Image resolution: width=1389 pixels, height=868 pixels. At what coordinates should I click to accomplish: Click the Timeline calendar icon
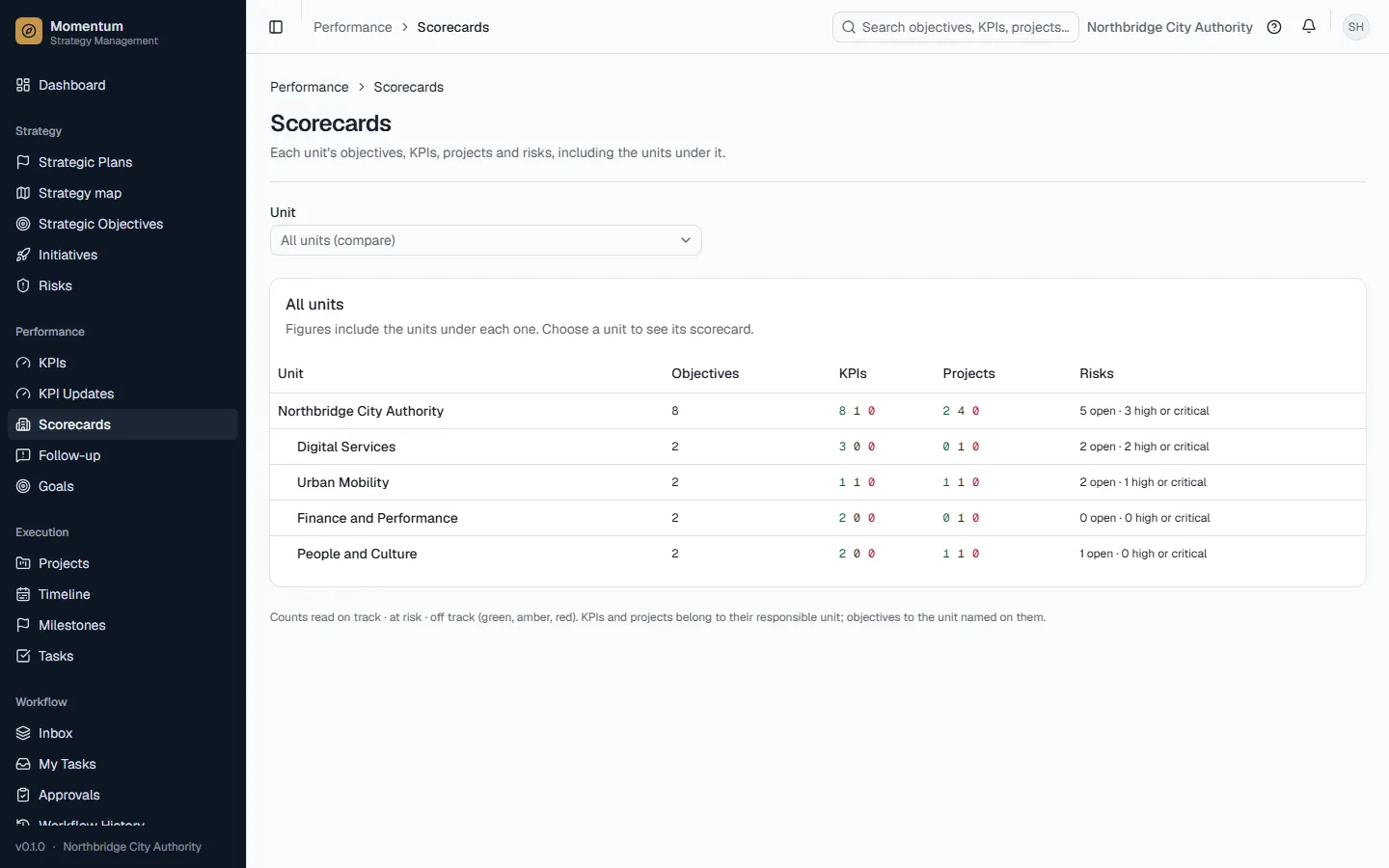[x=23, y=594]
